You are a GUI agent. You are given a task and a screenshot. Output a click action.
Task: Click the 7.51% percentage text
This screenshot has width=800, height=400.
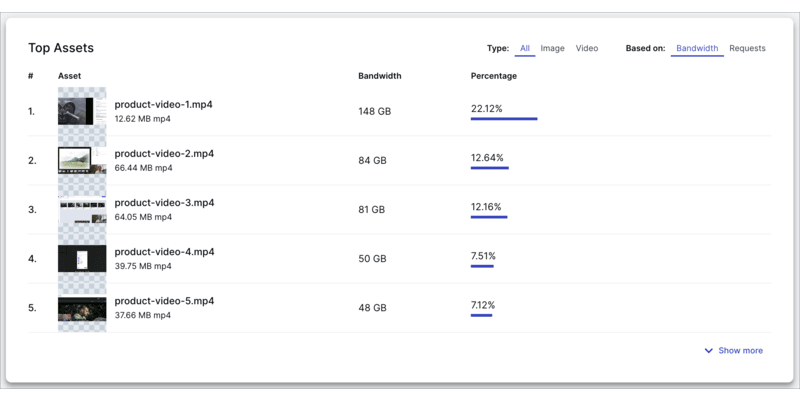click(x=483, y=256)
